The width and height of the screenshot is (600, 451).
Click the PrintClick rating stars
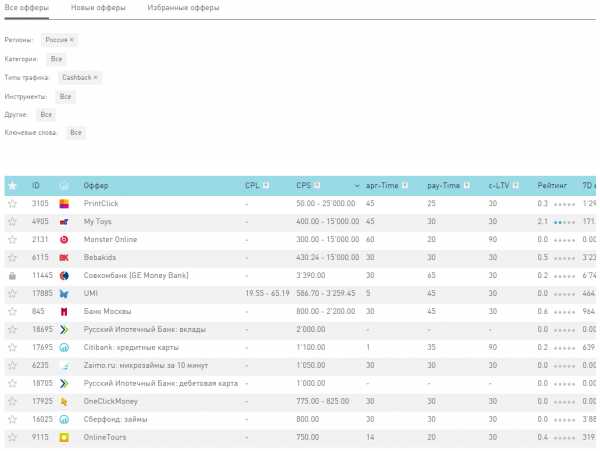click(x=564, y=204)
